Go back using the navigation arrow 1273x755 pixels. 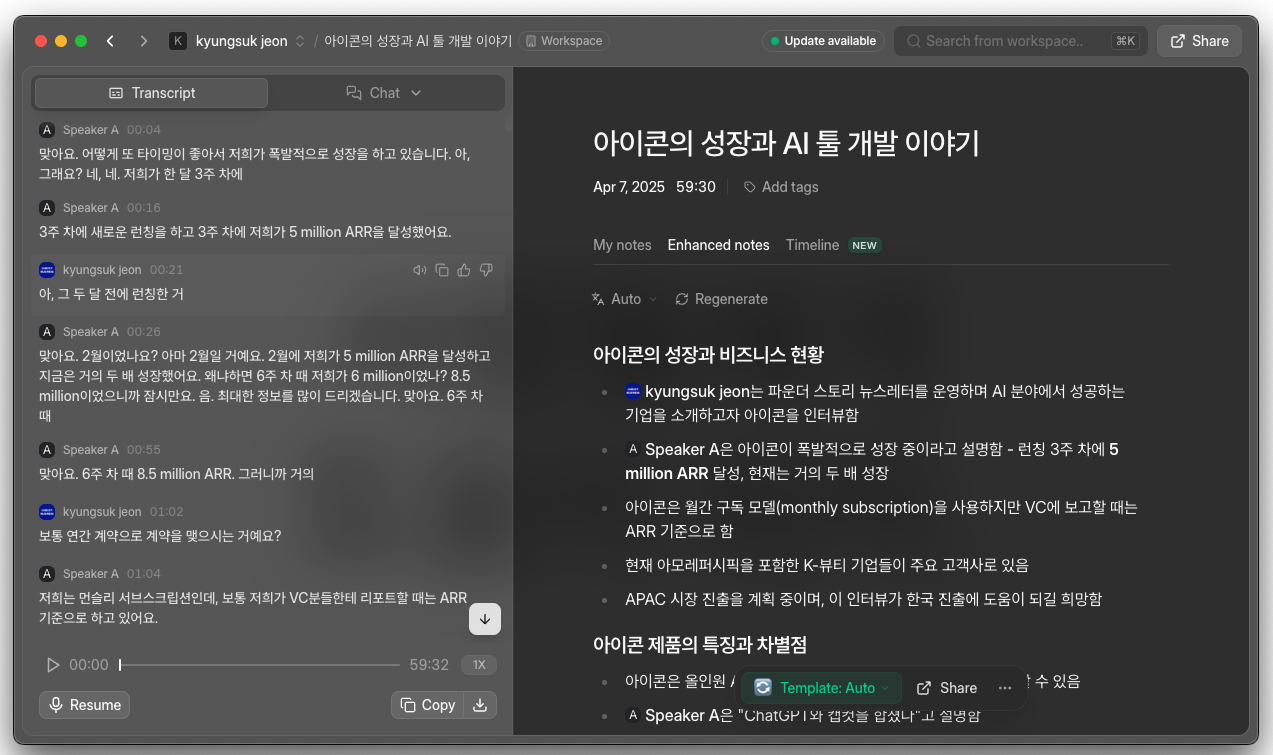[110, 41]
